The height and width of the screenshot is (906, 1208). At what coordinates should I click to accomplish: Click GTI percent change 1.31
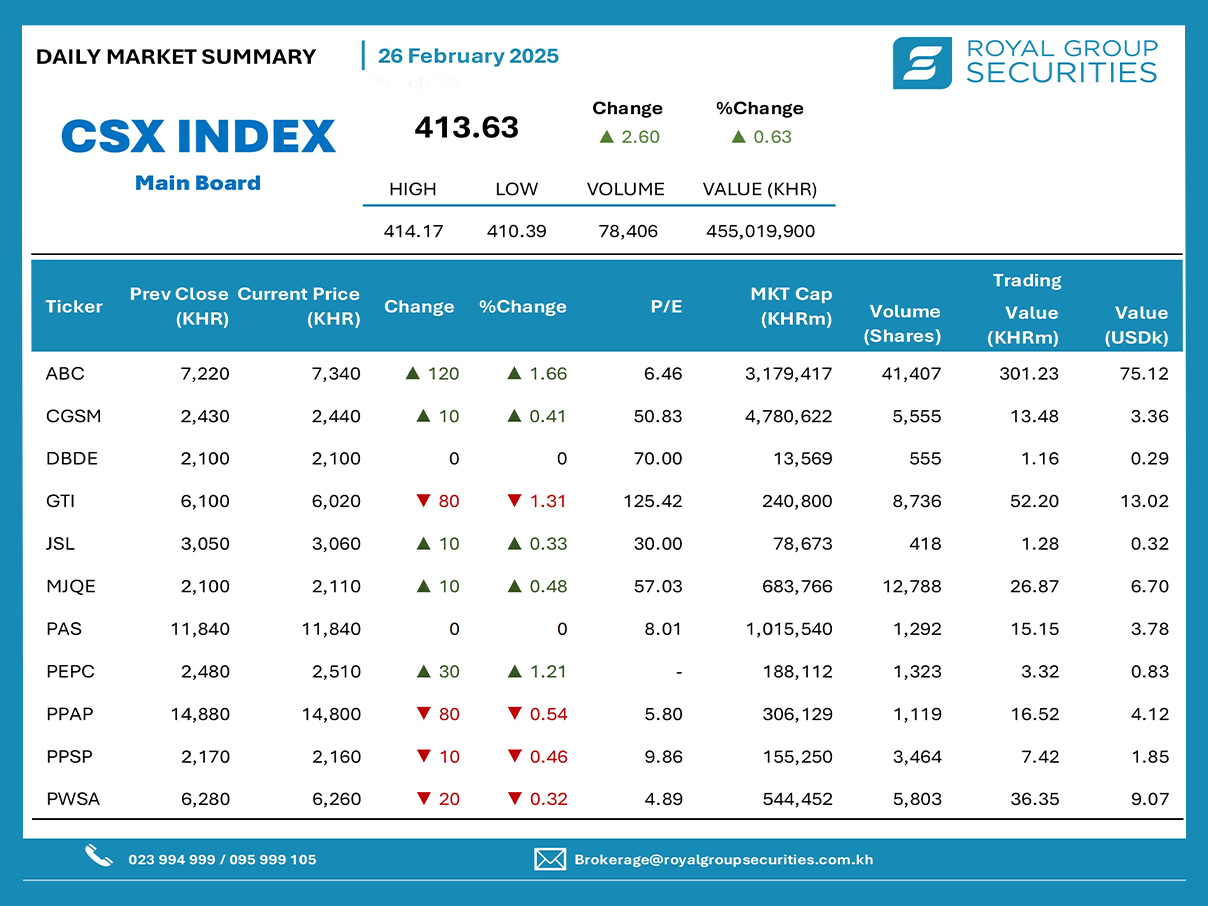point(548,501)
